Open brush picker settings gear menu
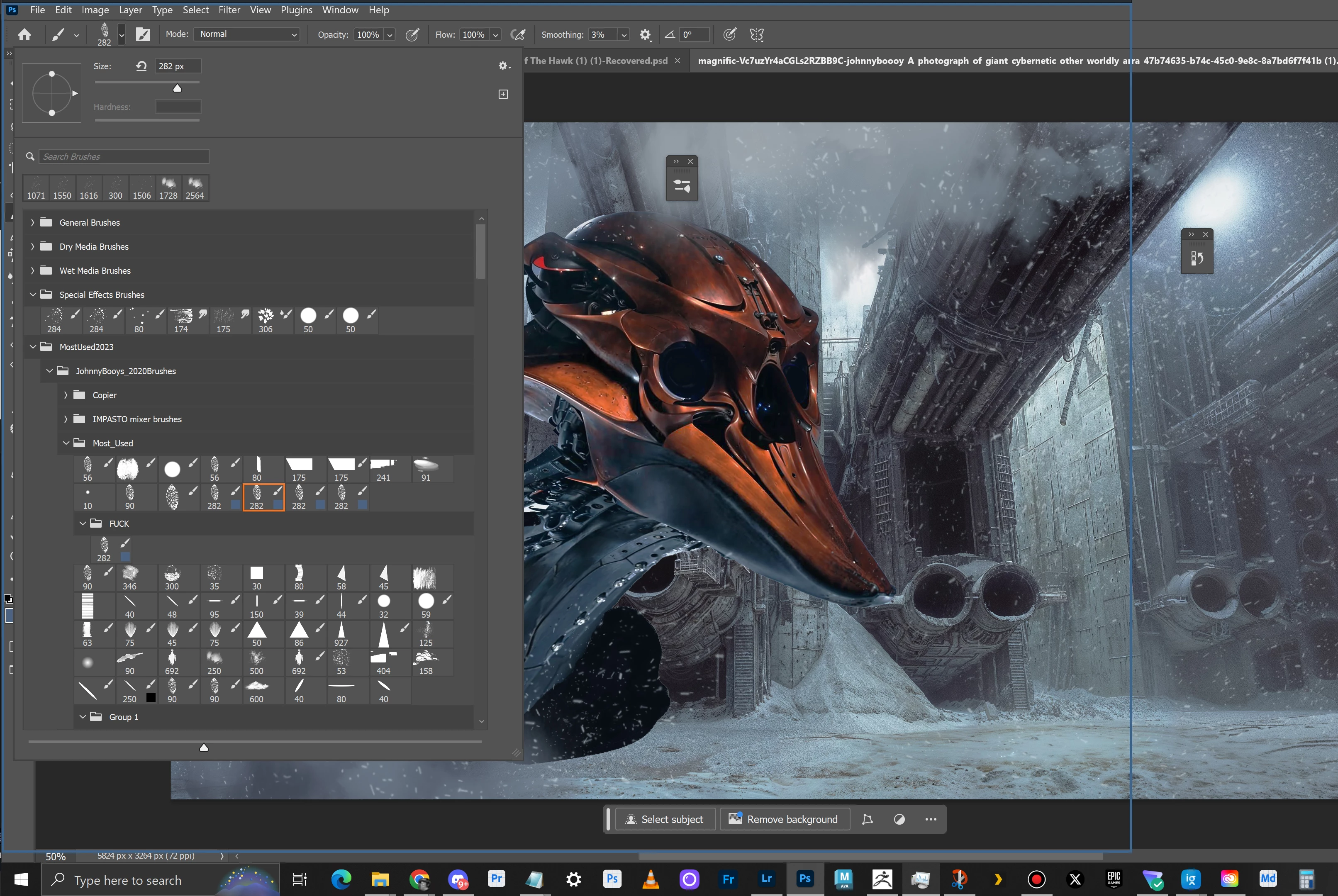 tap(503, 66)
